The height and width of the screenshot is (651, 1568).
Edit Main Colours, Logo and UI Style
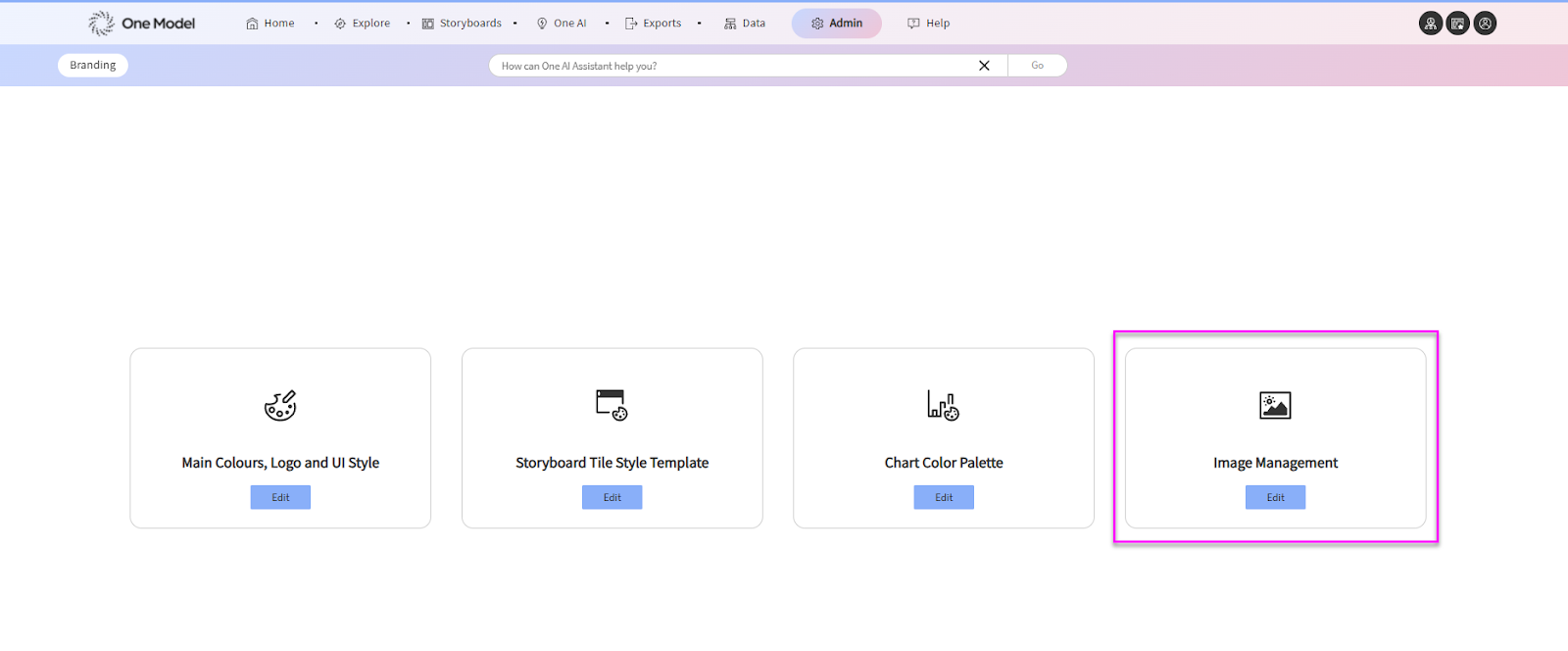[x=280, y=498]
